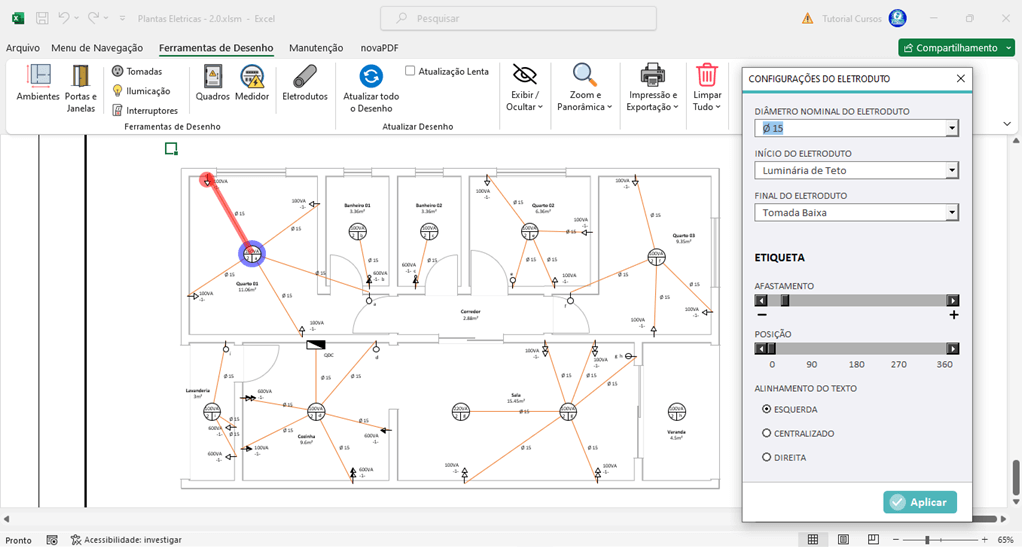This screenshot has height=547, width=1022.
Task: Click the Afastamento plus sign
Action: (x=954, y=315)
